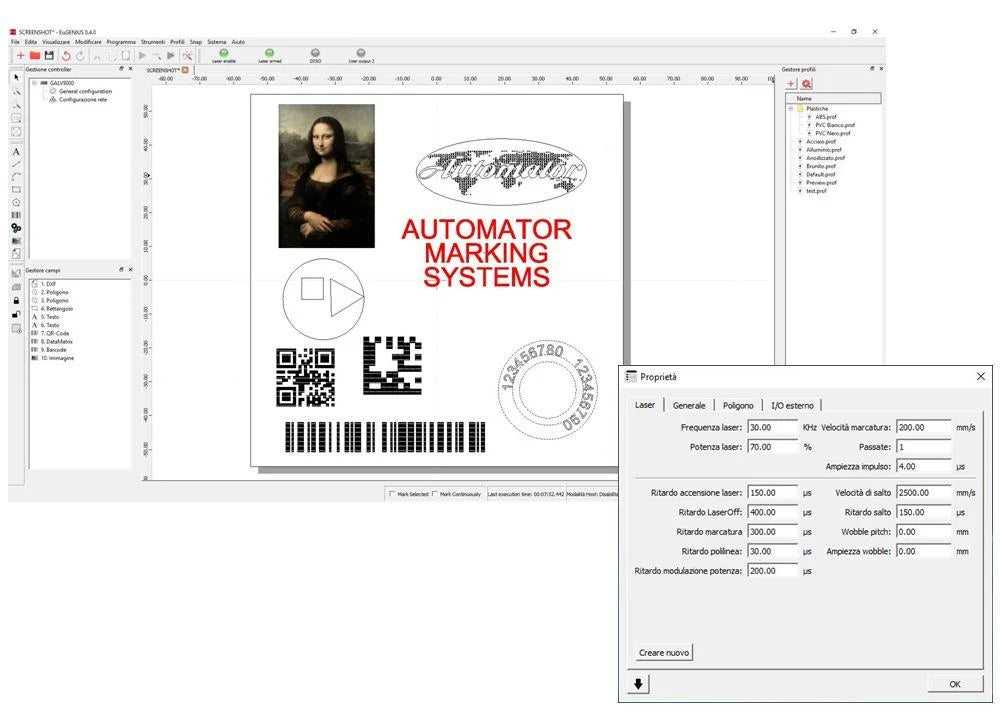Click the laser sparkle icon in toolbar
This screenshot has height=722, width=1000.
tap(187, 56)
